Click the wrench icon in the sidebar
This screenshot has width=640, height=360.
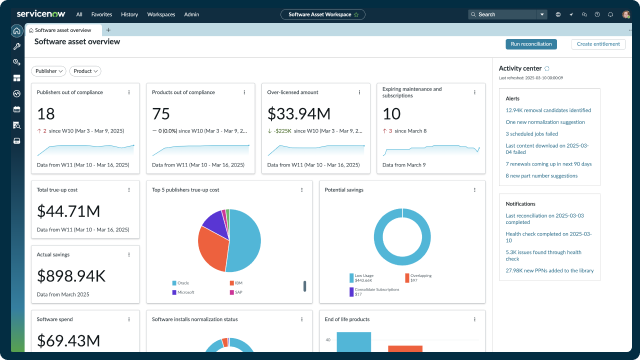[17, 47]
